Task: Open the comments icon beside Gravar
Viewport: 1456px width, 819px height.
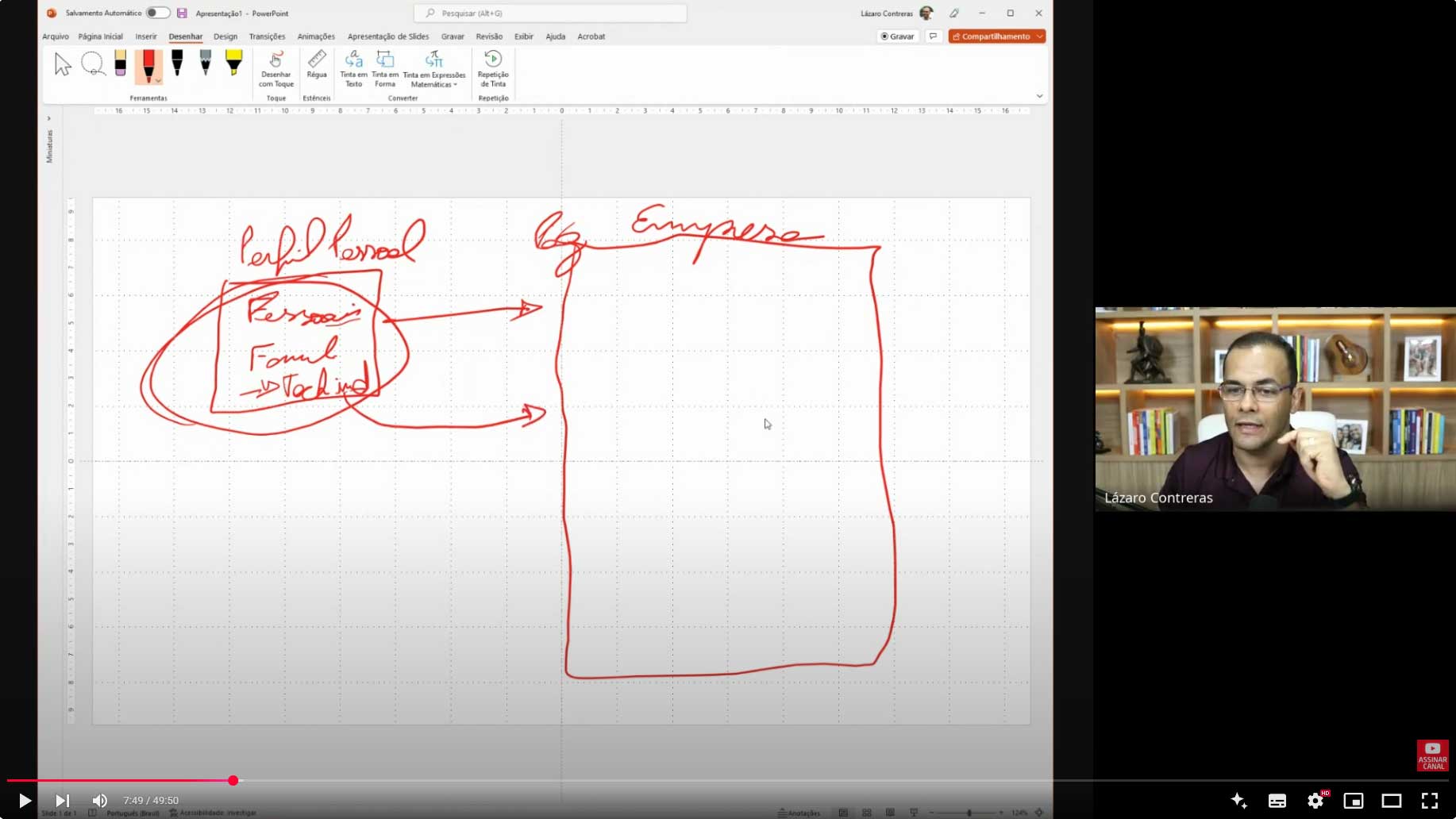Action: (x=934, y=37)
